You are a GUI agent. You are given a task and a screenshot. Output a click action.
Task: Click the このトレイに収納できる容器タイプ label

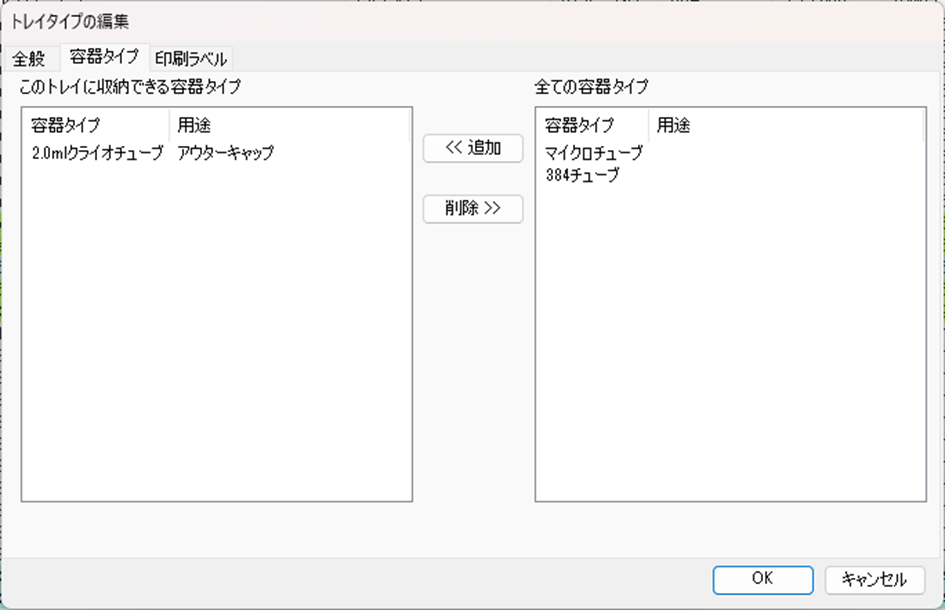130,87
